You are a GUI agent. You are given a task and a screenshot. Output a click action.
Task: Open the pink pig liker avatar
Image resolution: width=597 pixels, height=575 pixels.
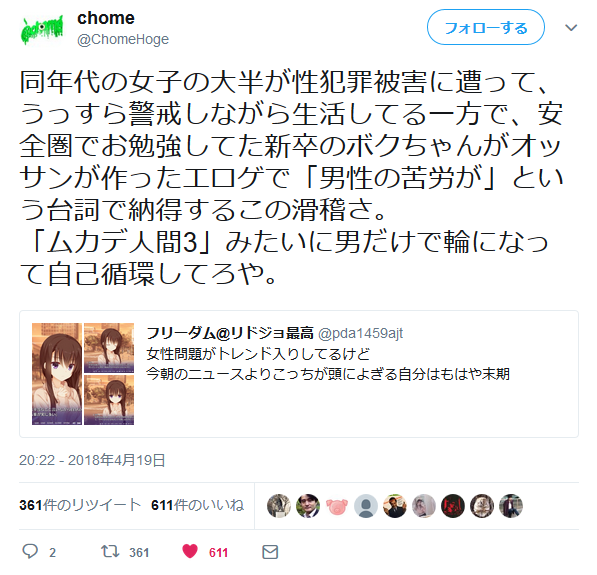coord(337,506)
